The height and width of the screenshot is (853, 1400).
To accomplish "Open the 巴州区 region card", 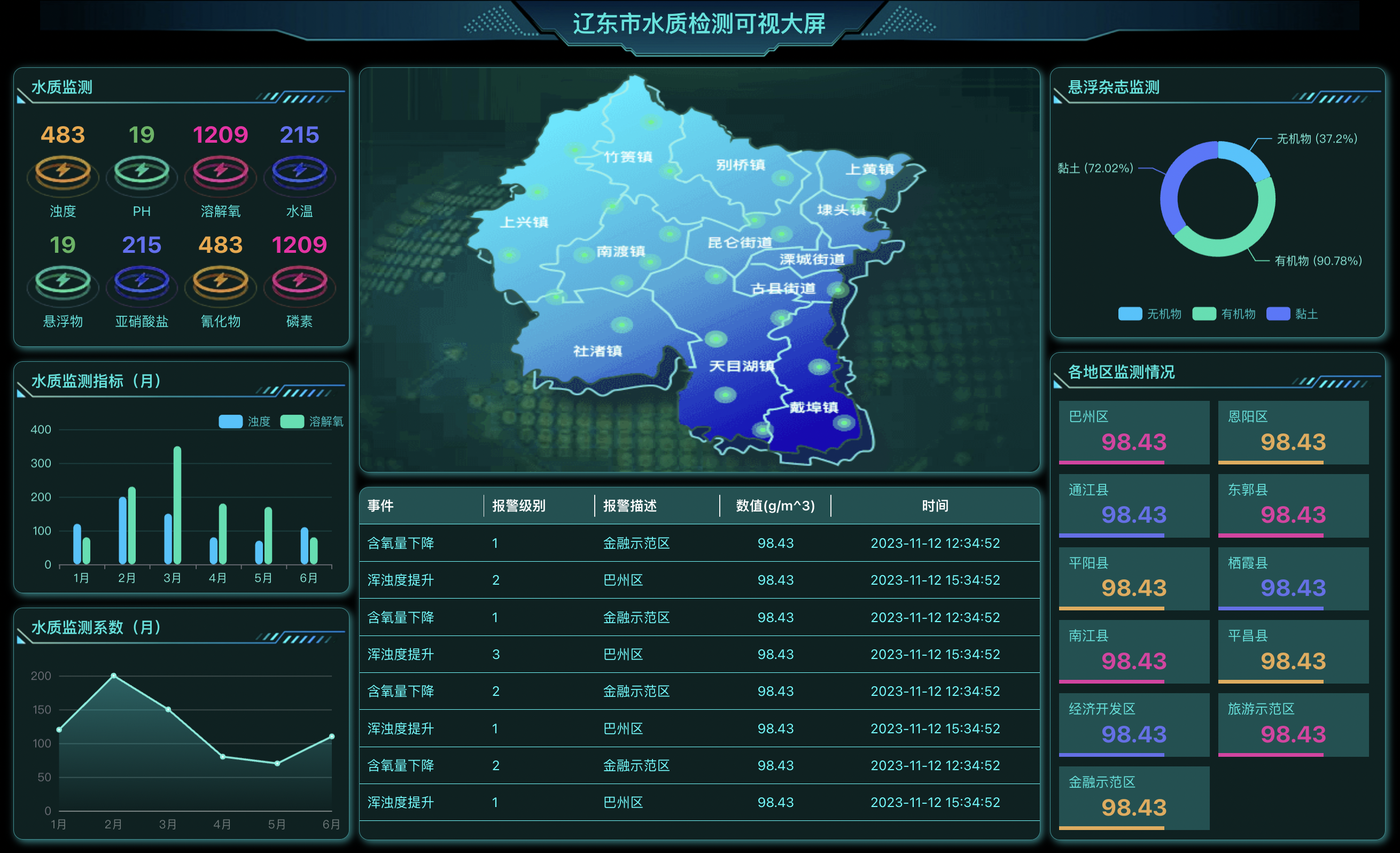I will (x=1133, y=432).
